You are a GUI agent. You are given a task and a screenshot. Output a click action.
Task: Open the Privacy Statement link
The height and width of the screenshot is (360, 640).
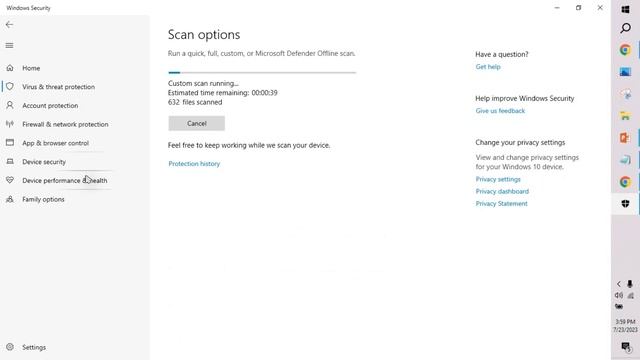click(501, 204)
